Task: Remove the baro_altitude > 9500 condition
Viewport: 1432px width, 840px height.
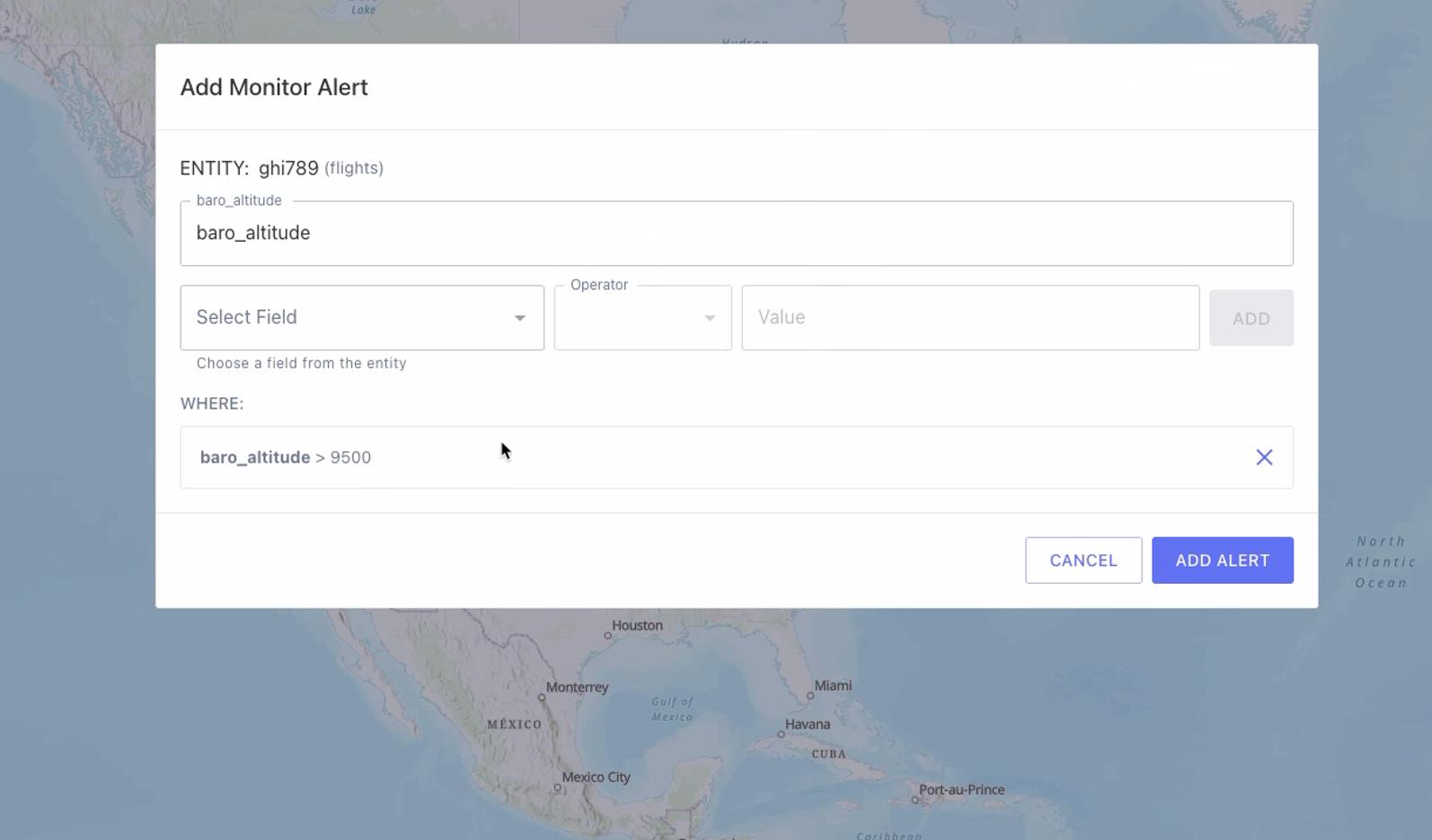Action: [x=1264, y=457]
